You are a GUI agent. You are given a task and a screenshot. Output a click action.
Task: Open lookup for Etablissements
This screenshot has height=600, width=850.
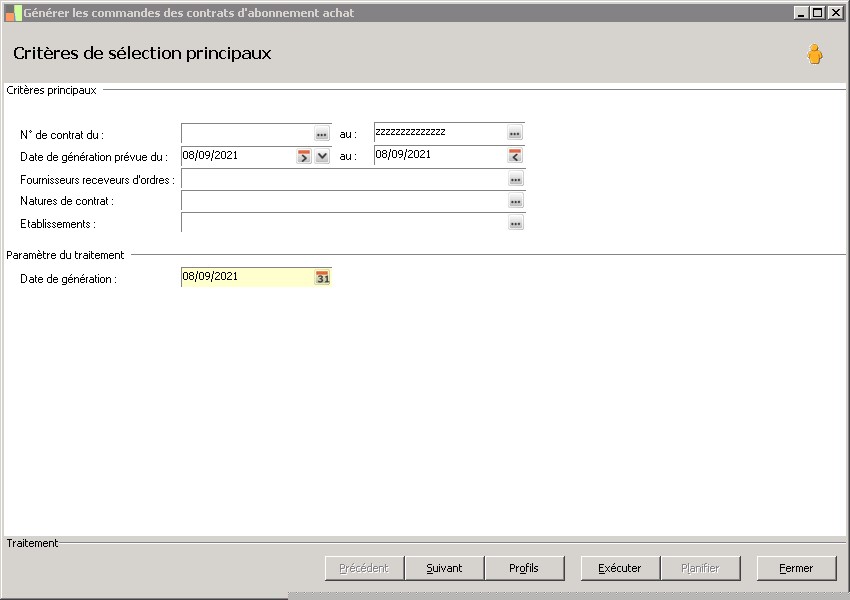516,223
